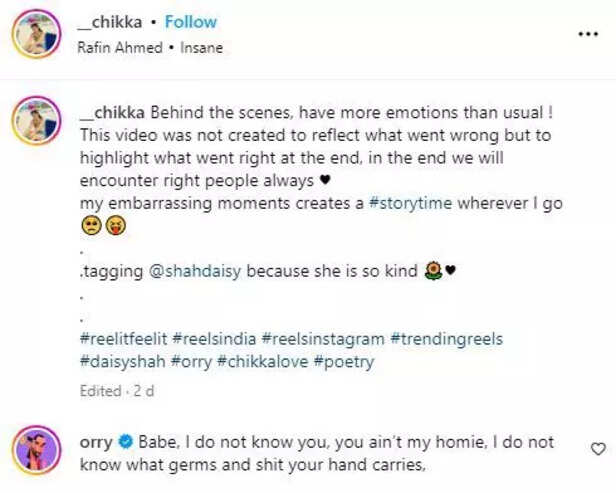Browse the #poetry hashtag
This screenshot has height=493, width=616.
coord(344,362)
